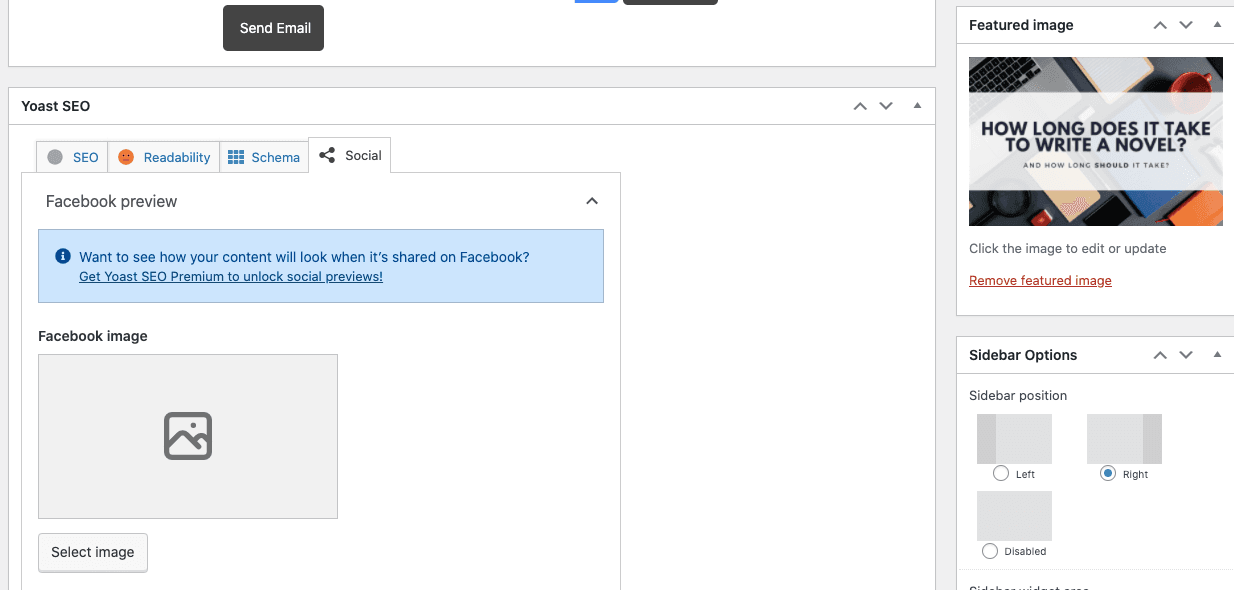Move Featured image panel down
The width and height of the screenshot is (1234, 590).
point(1186,25)
